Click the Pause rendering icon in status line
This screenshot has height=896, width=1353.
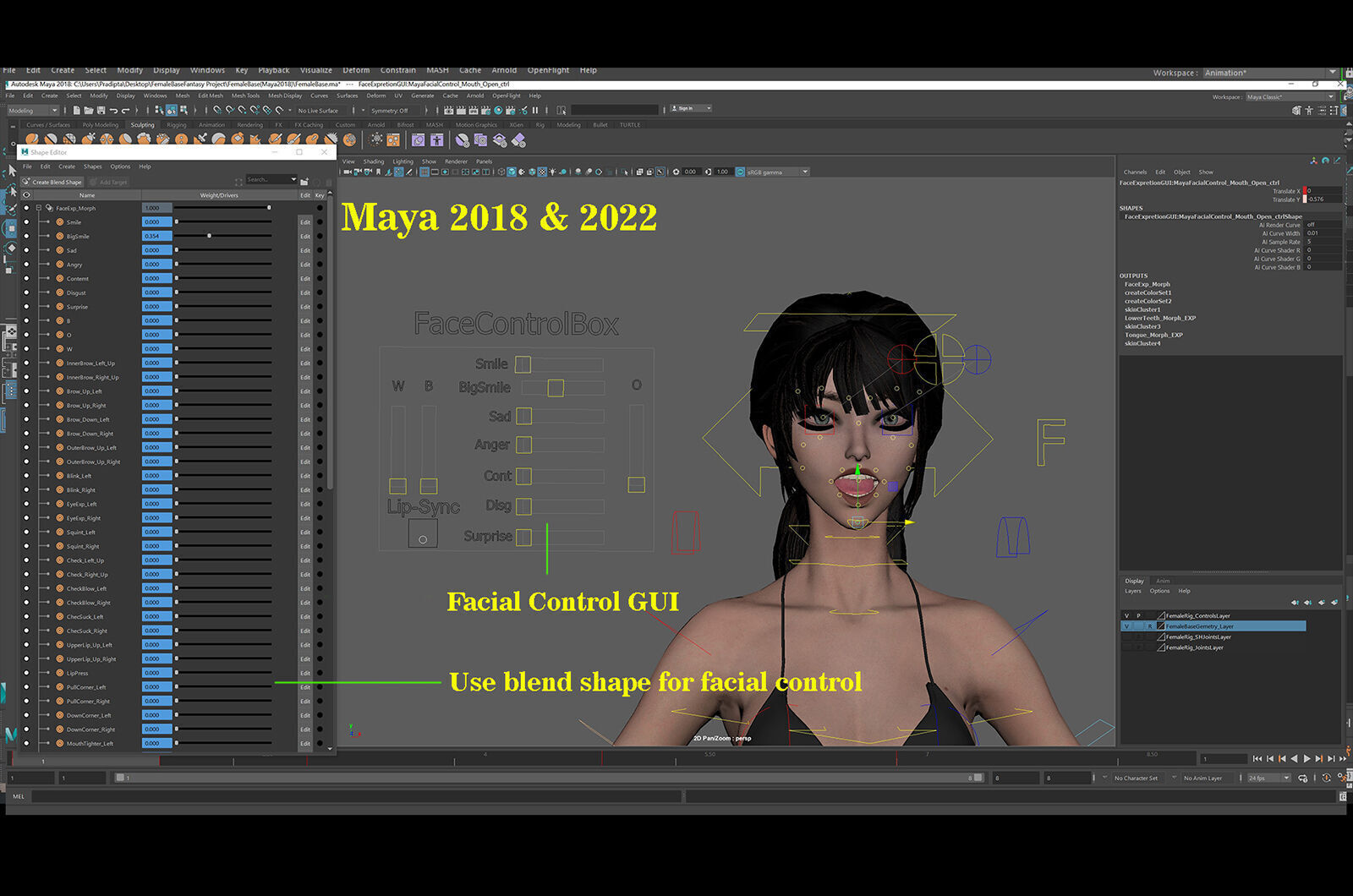click(535, 110)
